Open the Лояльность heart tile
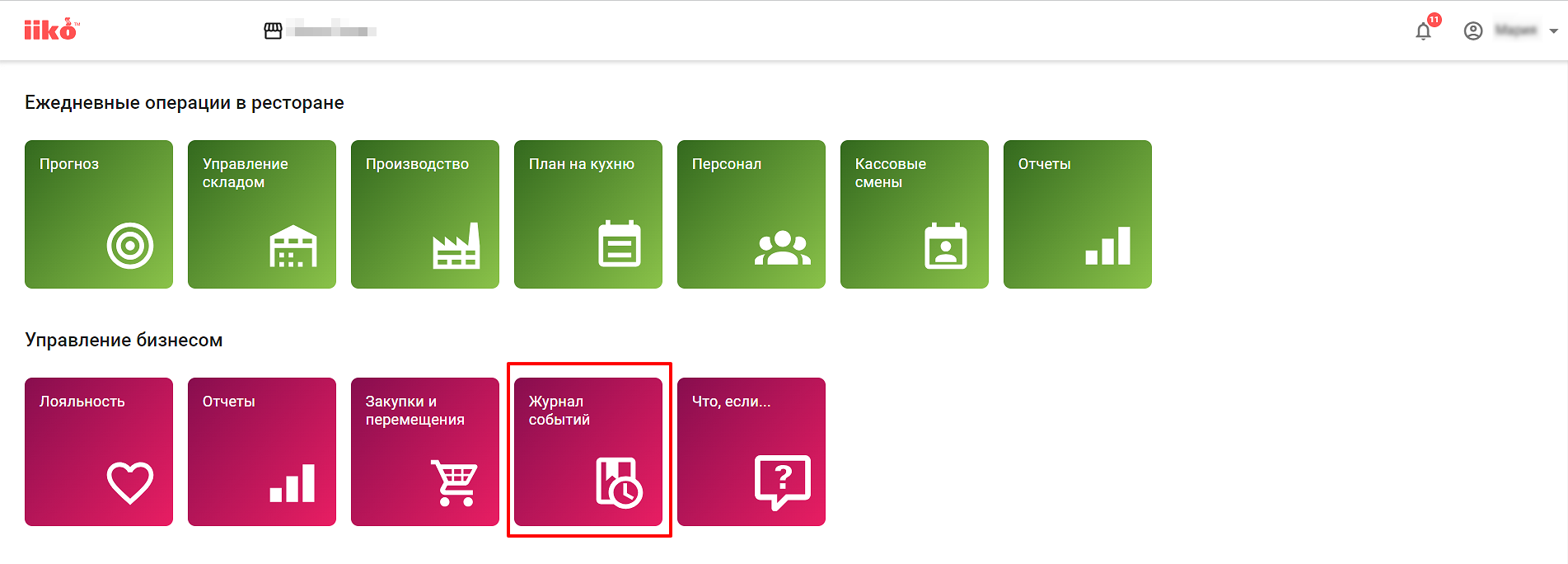This screenshot has height=564, width=1568. click(x=99, y=452)
